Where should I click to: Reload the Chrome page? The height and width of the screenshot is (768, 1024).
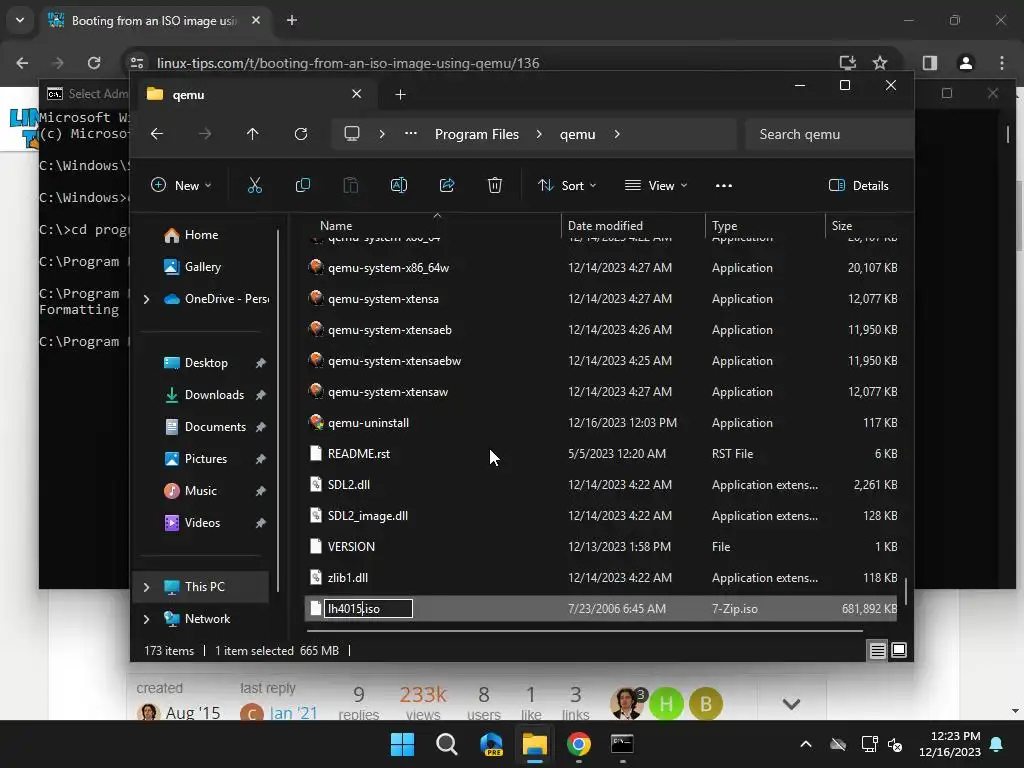[x=94, y=63]
